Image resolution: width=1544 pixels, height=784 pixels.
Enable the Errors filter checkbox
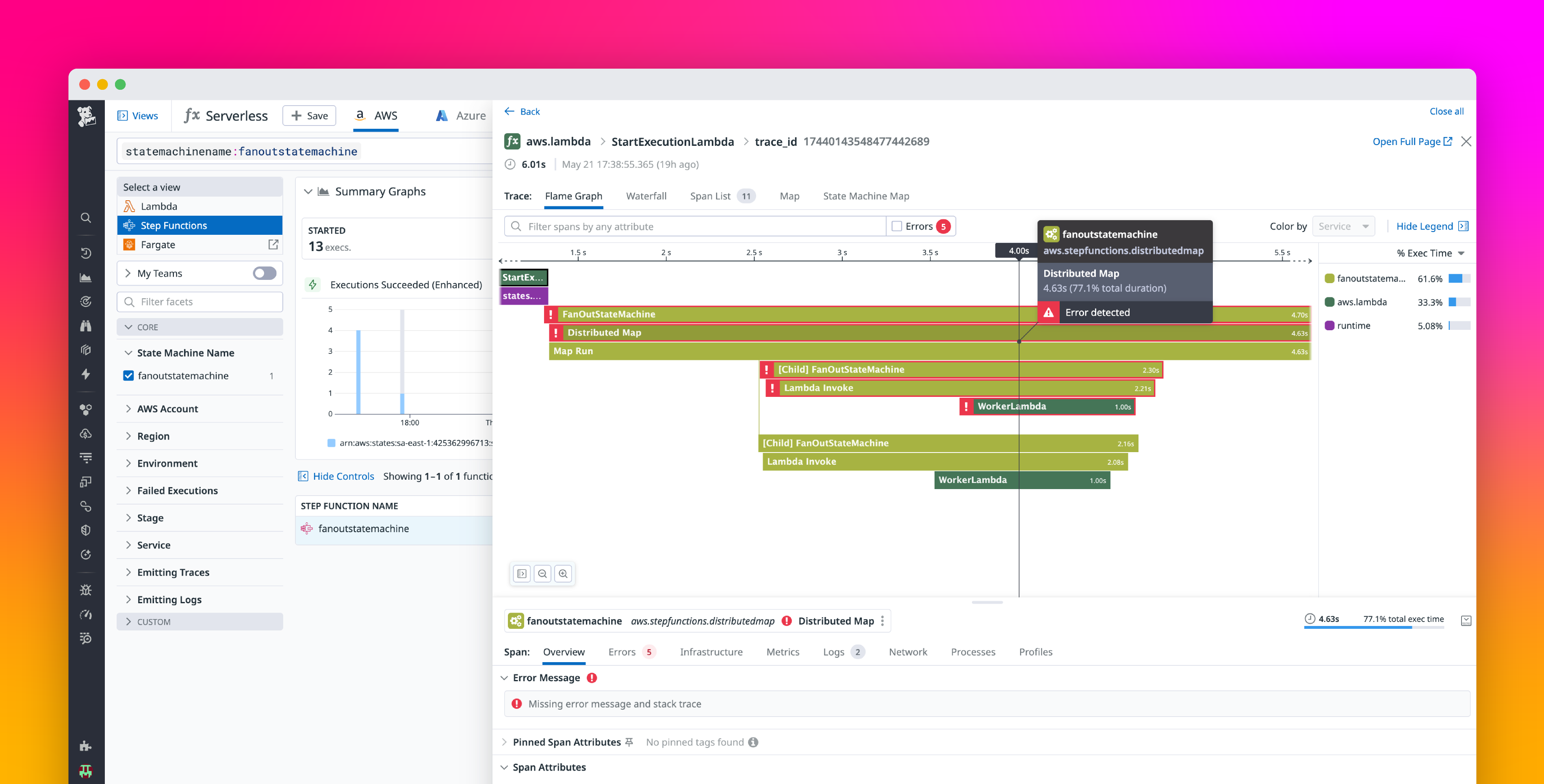pos(896,226)
